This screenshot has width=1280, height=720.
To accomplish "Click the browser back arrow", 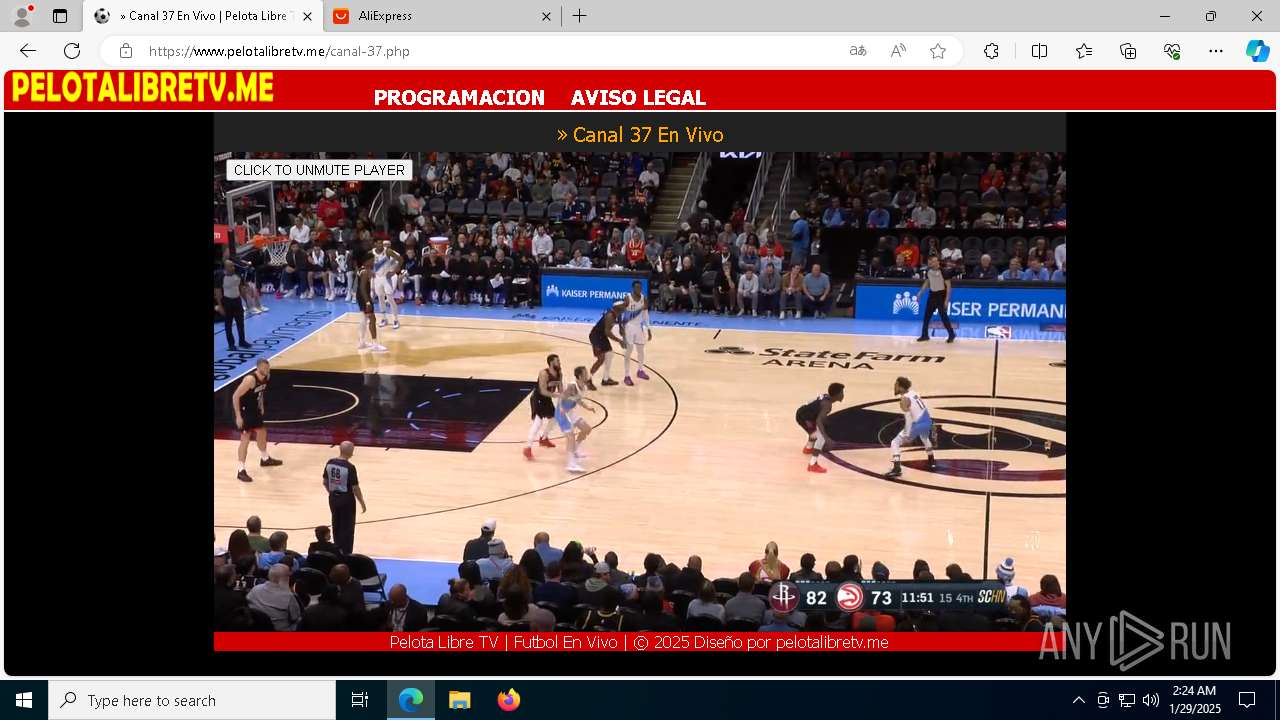I will coord(28,51).
